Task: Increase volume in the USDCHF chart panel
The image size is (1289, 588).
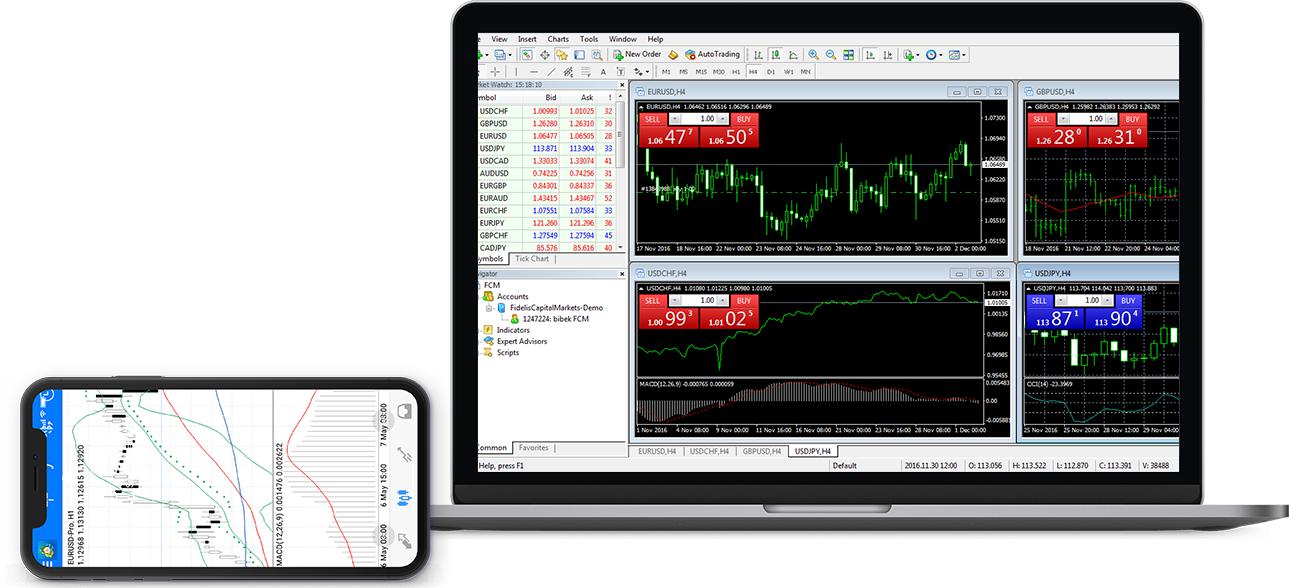Action: tap(723, 301)
